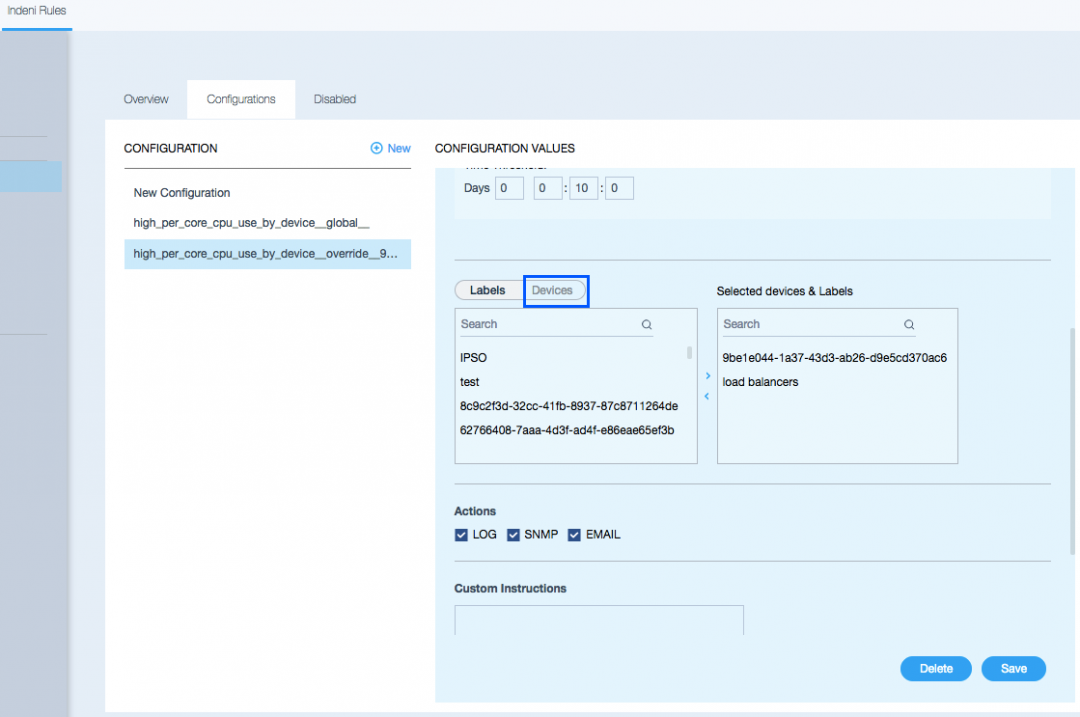Click right arrow to add selected item

coord(708,376)
